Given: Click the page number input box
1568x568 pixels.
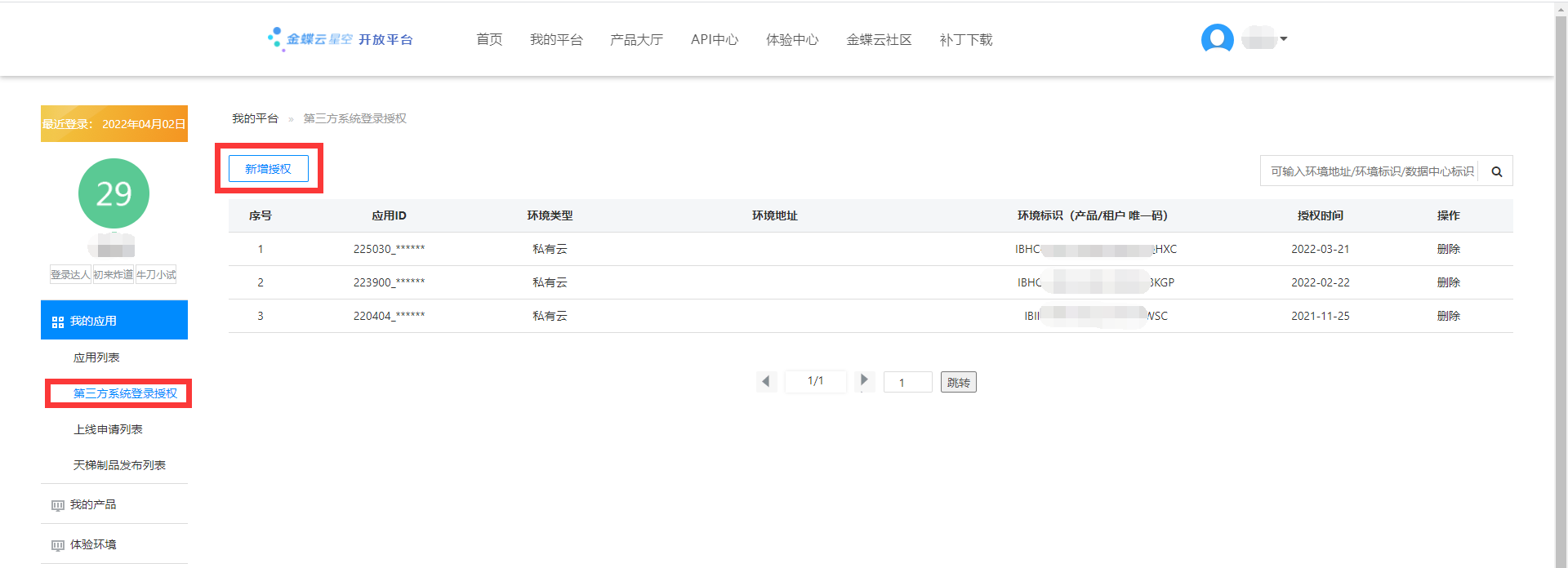Looking at the screenshot, I should point(907,382).
